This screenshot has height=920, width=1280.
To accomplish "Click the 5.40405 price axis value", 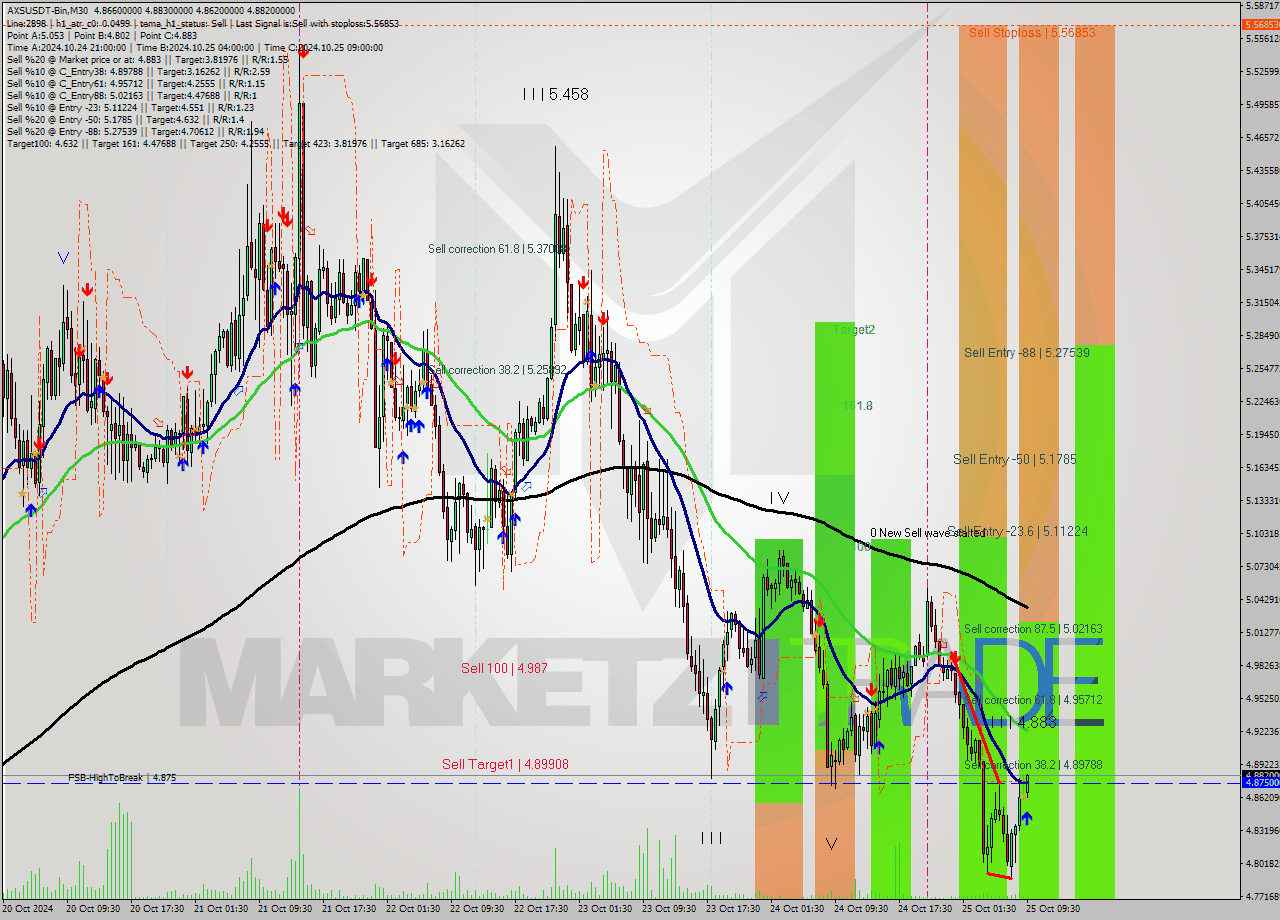I will point(1261,203).
